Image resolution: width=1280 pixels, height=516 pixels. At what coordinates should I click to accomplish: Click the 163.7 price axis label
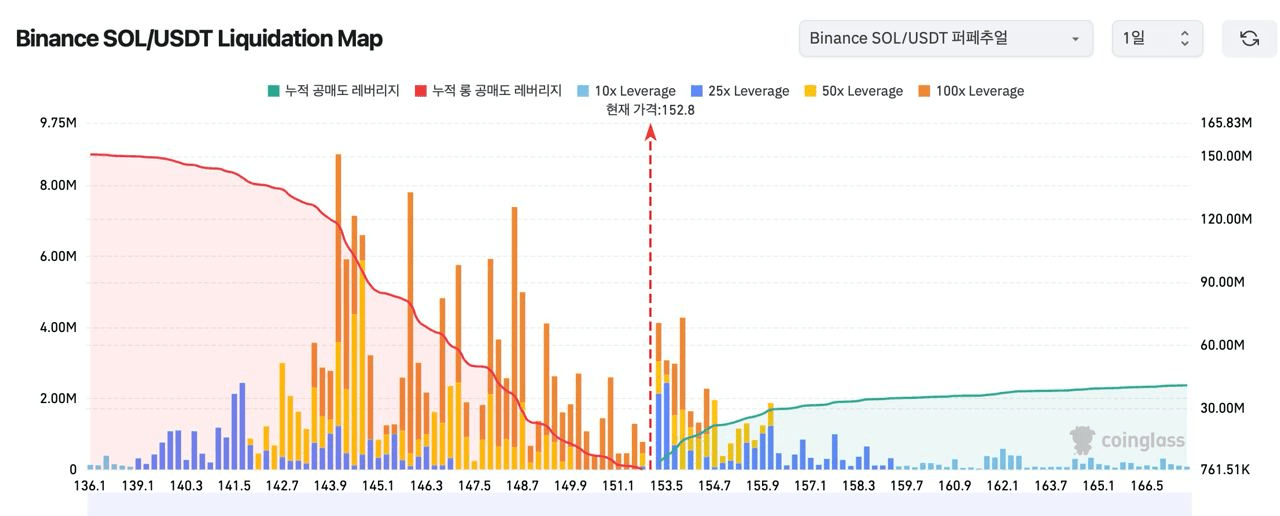(1051, 486)
